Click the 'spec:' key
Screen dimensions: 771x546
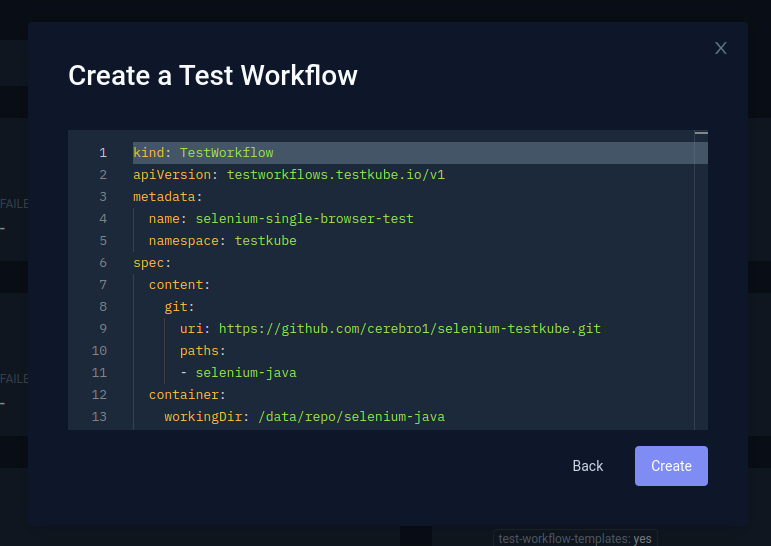click(x=152, y=263)
